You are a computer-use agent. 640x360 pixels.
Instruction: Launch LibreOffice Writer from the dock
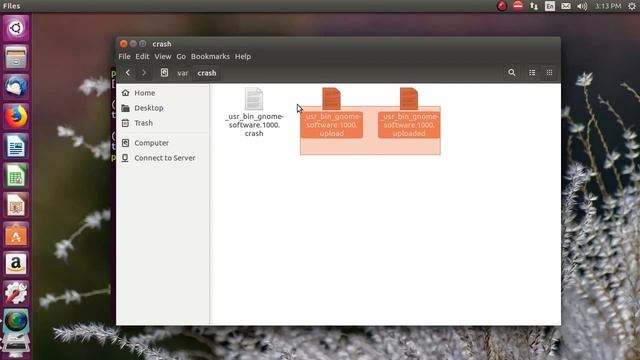tap(16, 146)
